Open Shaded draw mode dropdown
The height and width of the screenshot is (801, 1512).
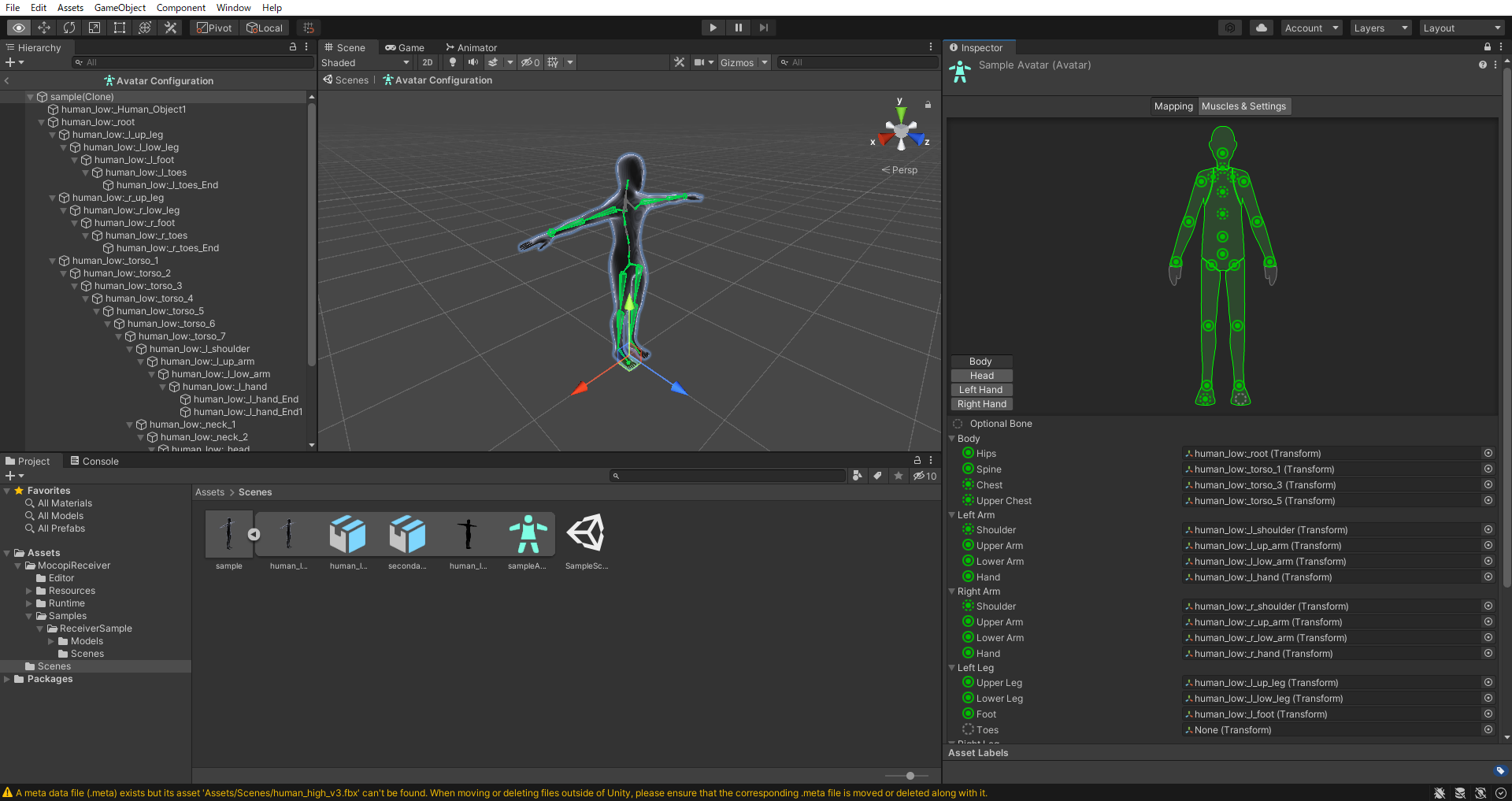pyautogui.click(x=365, y=62)
